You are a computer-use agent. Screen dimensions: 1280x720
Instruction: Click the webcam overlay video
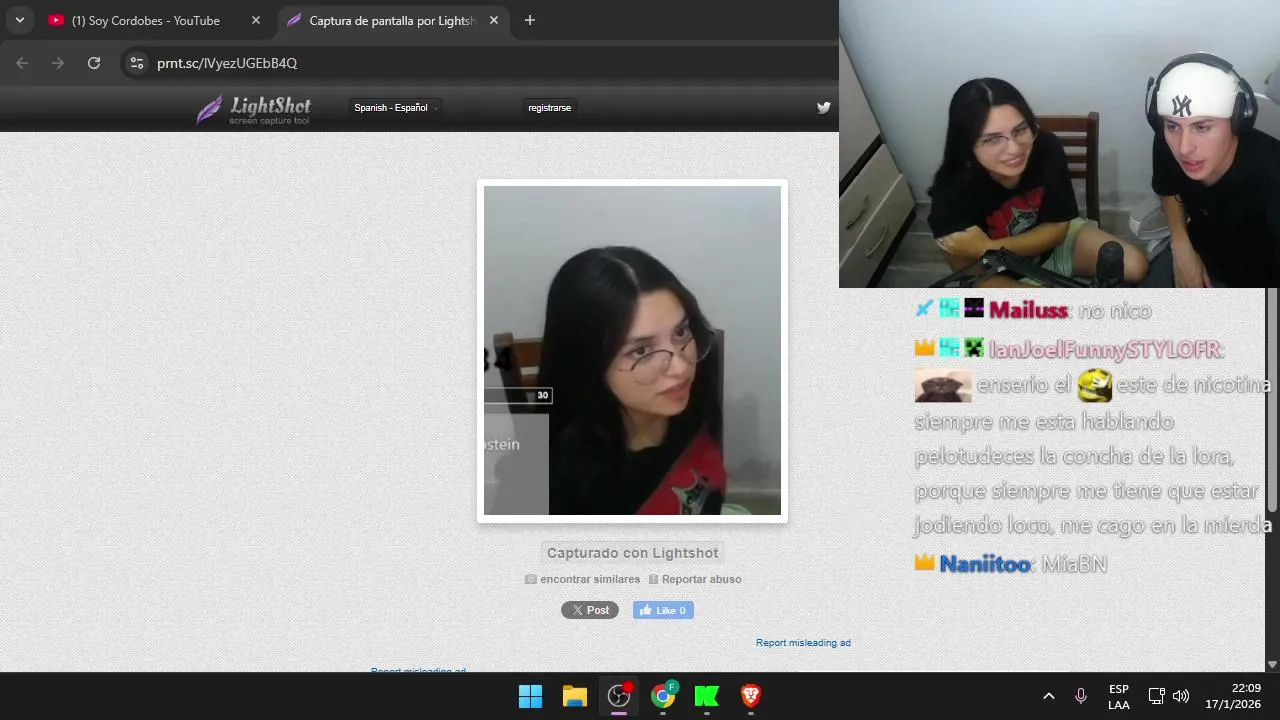(1059, 144)
